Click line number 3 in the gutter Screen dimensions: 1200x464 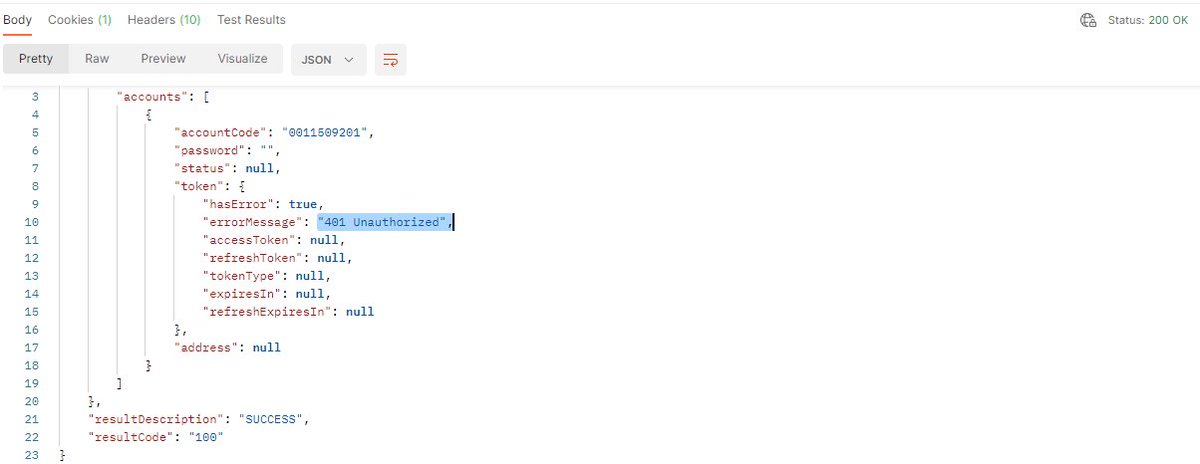pos(37,97)
